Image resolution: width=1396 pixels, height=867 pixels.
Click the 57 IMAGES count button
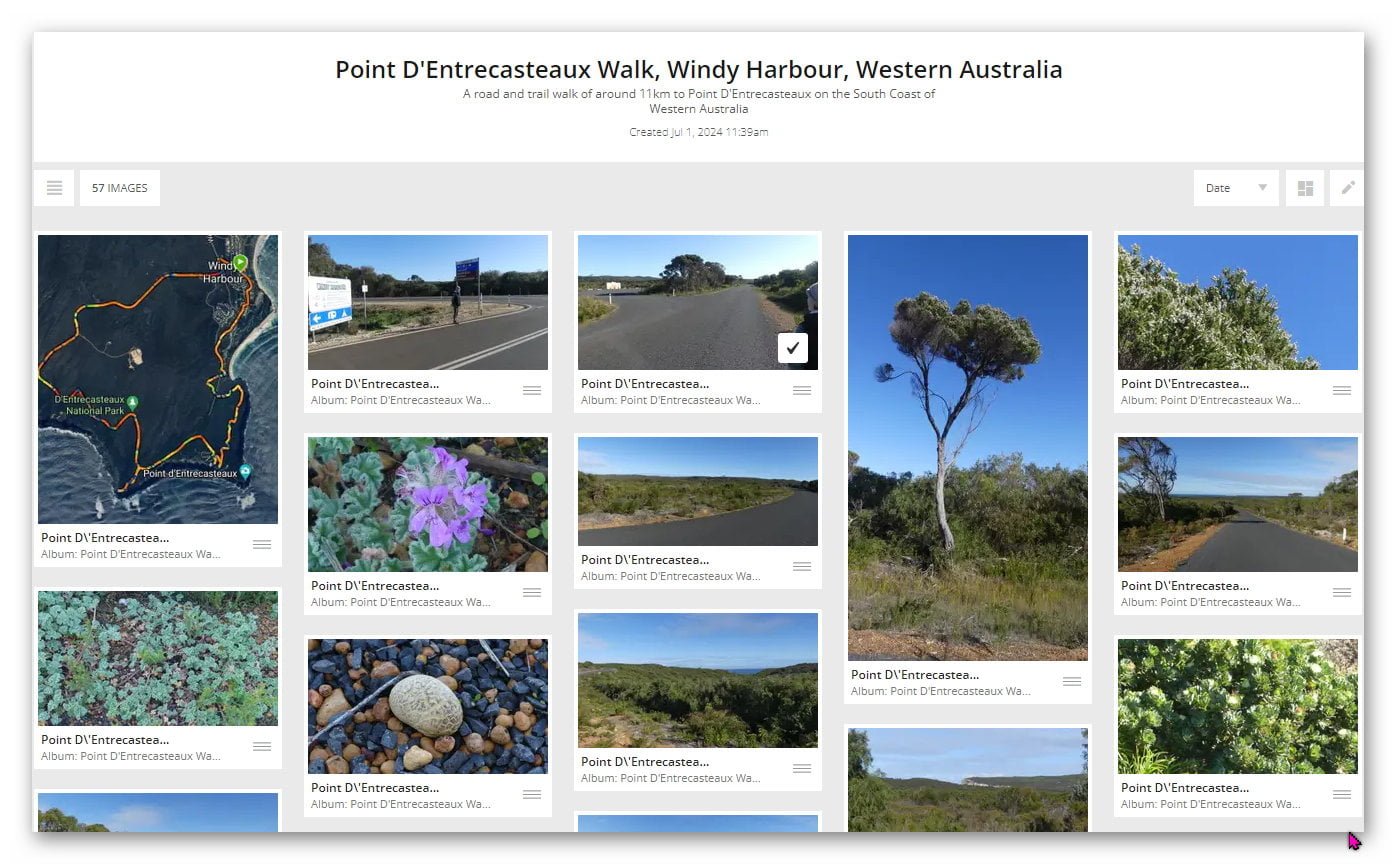coord(120,188)
